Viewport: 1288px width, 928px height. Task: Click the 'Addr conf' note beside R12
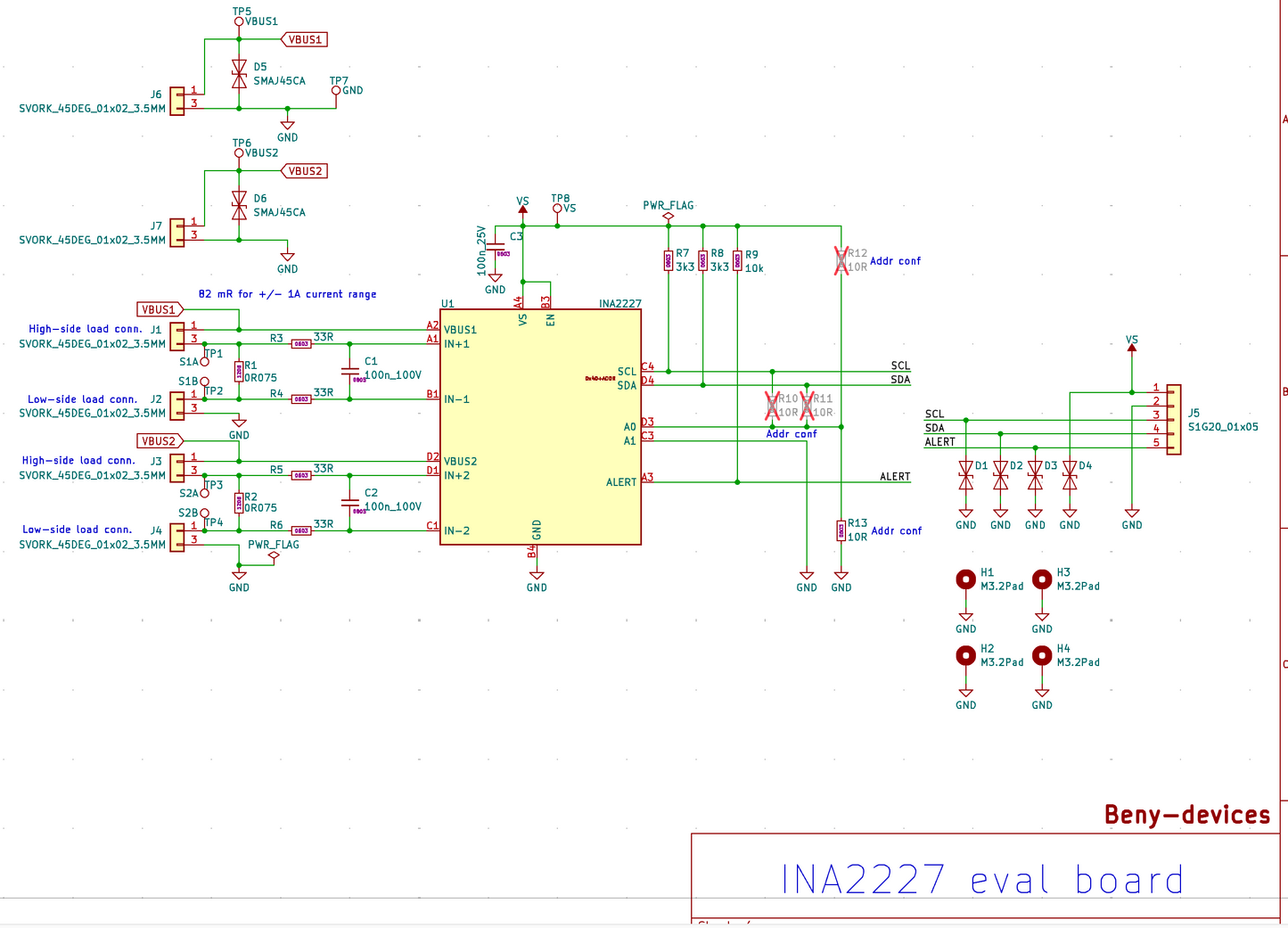coord(895,261)
